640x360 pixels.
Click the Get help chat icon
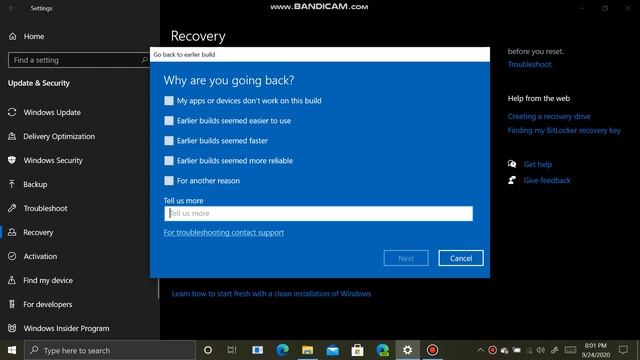click(x=512, y=164)
